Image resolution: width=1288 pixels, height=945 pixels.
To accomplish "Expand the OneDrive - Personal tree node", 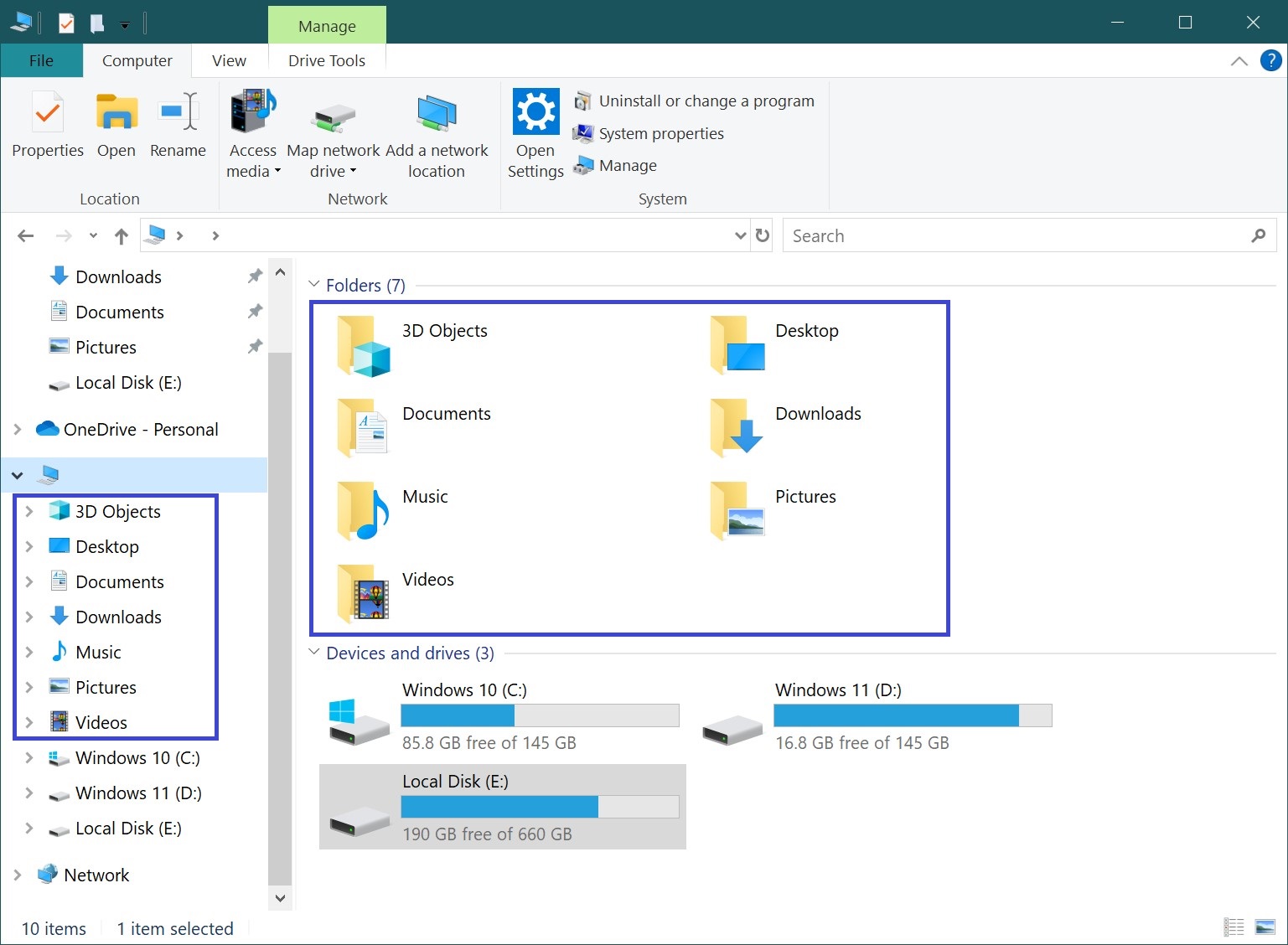I will click(x=18, y=430).
